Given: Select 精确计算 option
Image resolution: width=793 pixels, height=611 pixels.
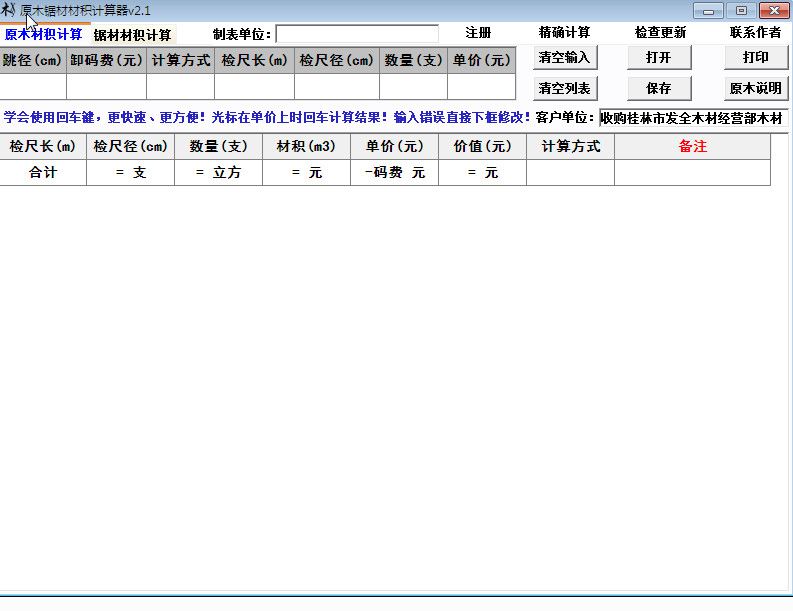Looking at the screenshot, I should pos(564,33).
